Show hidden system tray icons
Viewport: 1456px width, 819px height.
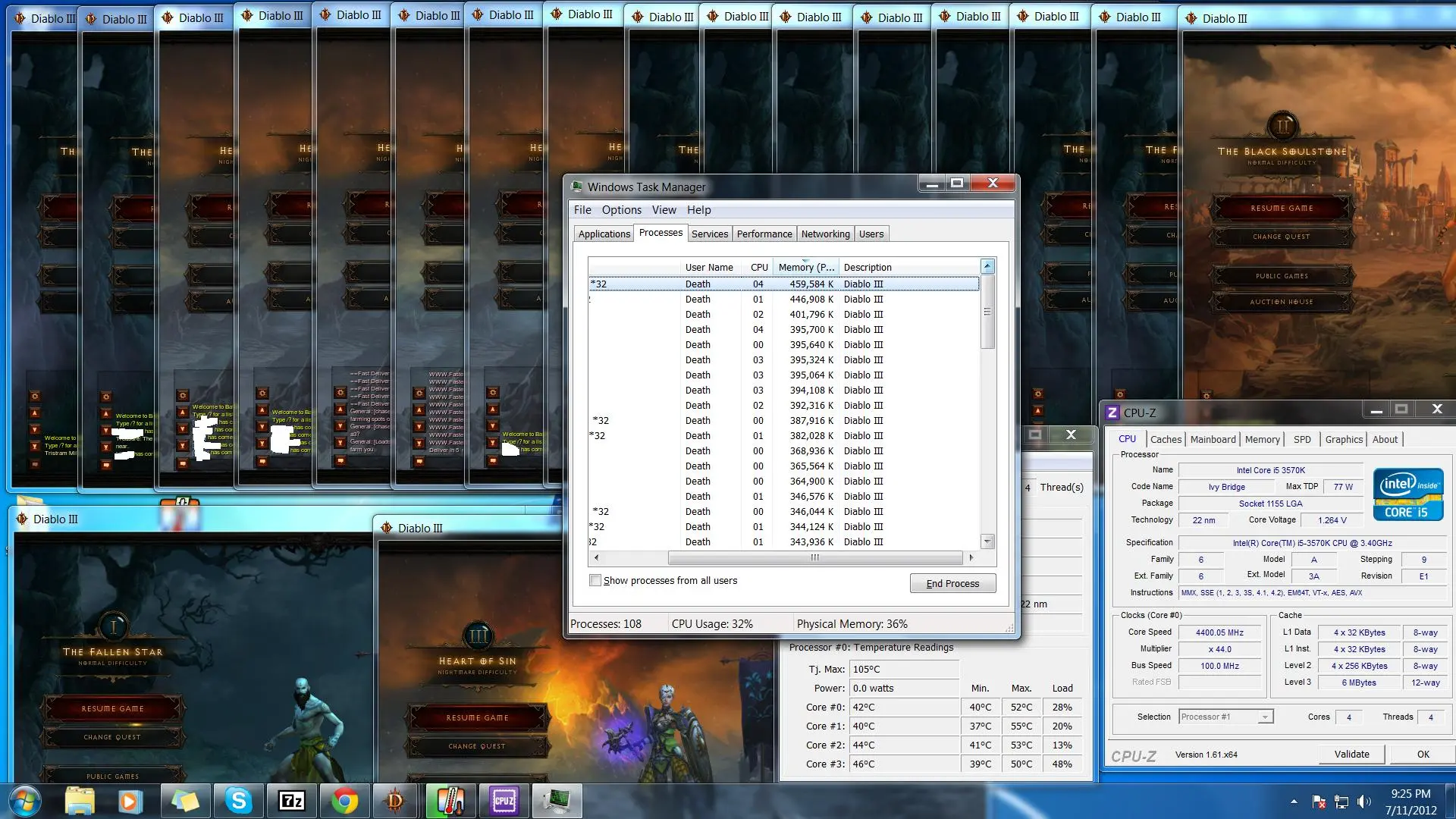(x=1294, y=802)
